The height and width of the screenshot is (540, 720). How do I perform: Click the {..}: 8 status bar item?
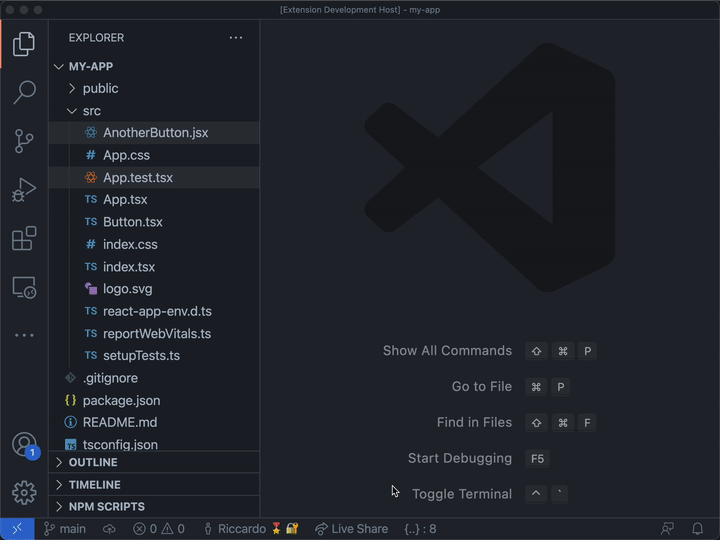pyautogui.click(x=420, y=529)
